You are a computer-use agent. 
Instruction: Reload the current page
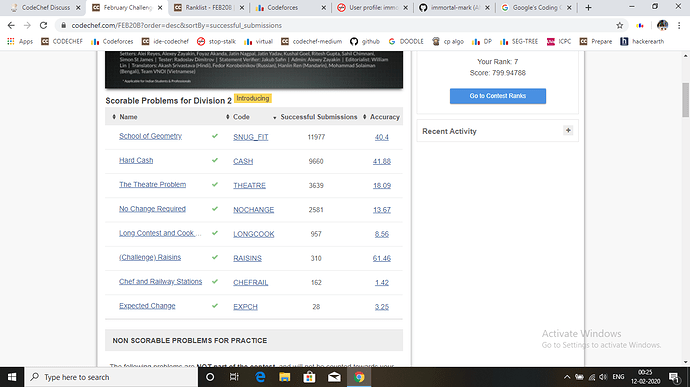pos(43,26)
